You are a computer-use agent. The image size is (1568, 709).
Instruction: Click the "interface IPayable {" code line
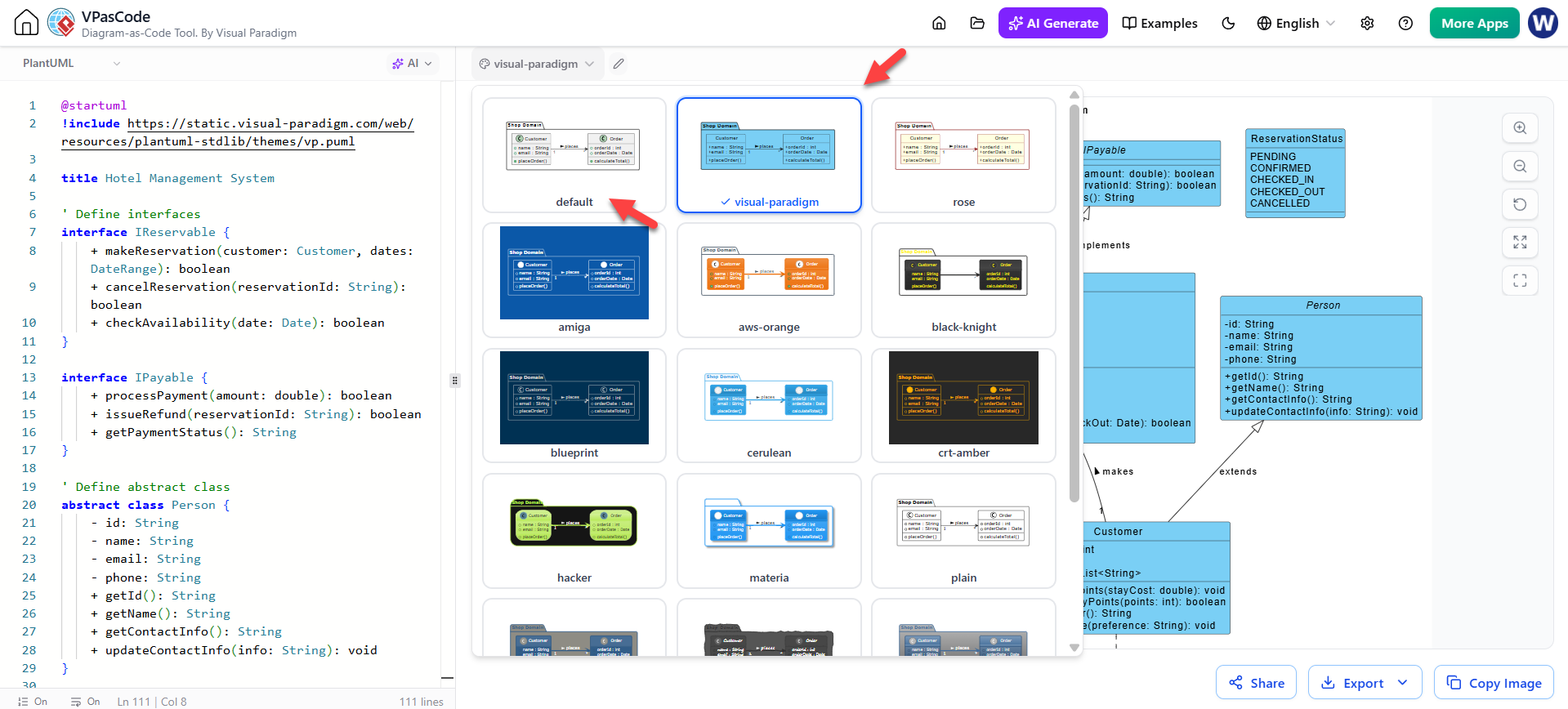tap(135, 377)
